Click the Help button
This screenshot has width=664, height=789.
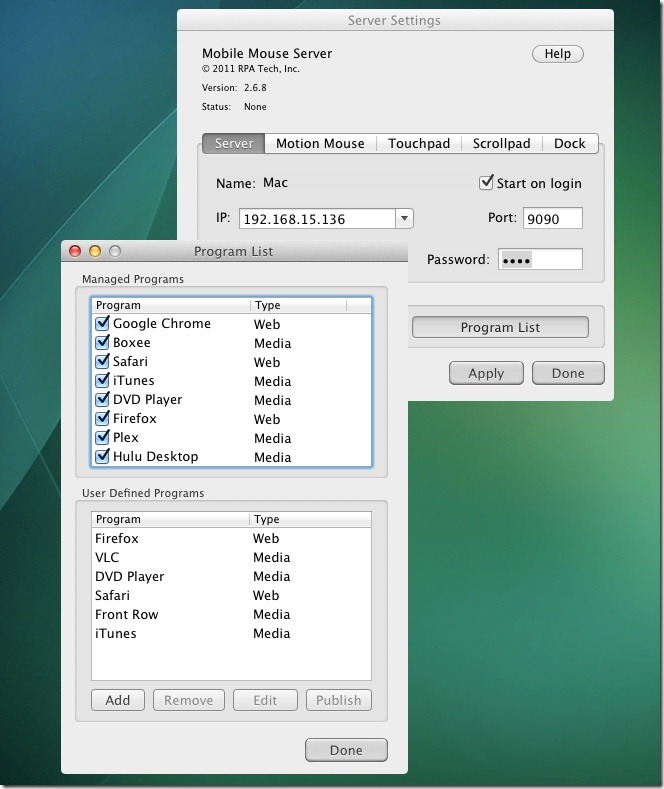(x=558, y=54)
